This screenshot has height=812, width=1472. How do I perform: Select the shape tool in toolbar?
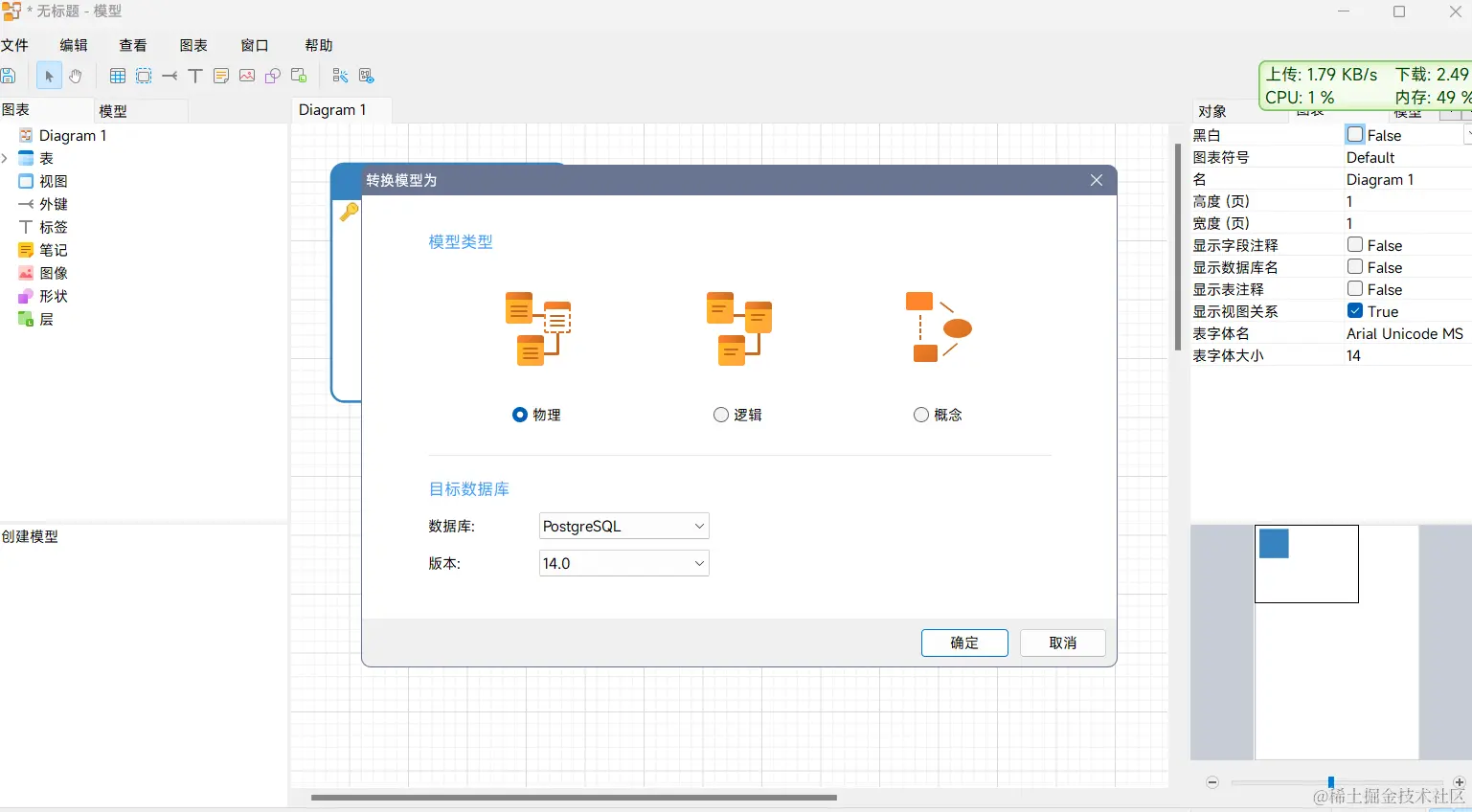click(x=273, y=76)
